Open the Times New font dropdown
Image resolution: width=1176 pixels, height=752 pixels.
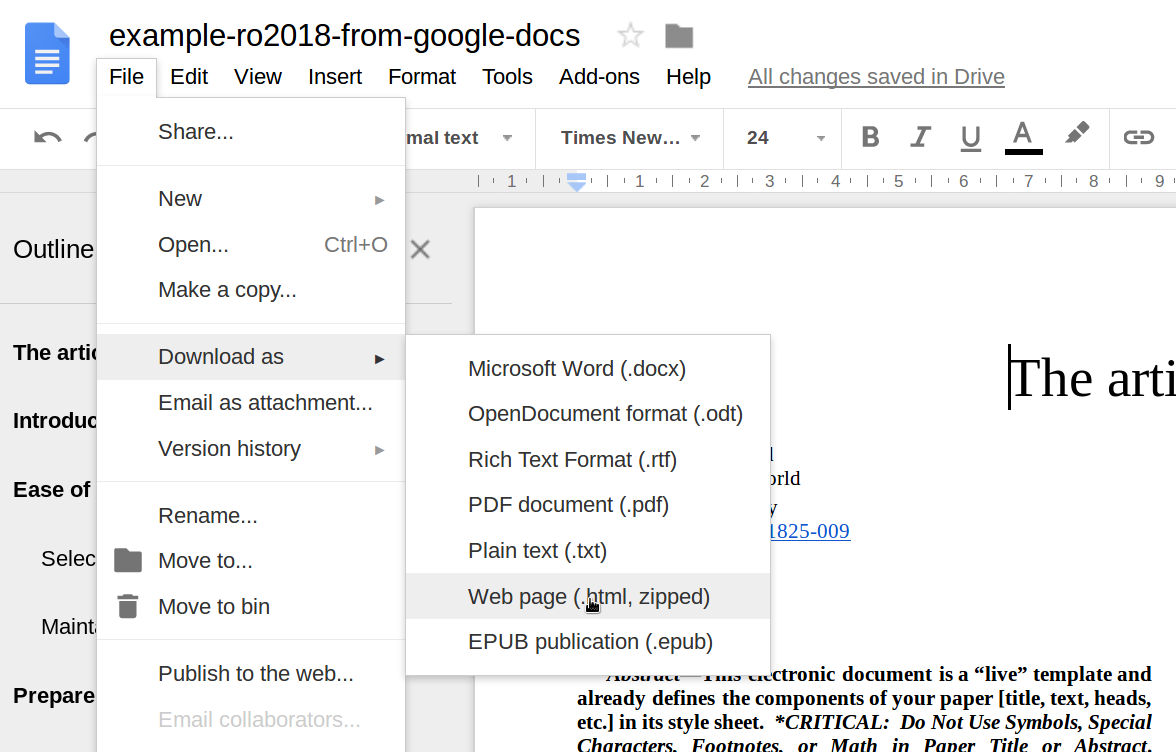click(630, 138)
